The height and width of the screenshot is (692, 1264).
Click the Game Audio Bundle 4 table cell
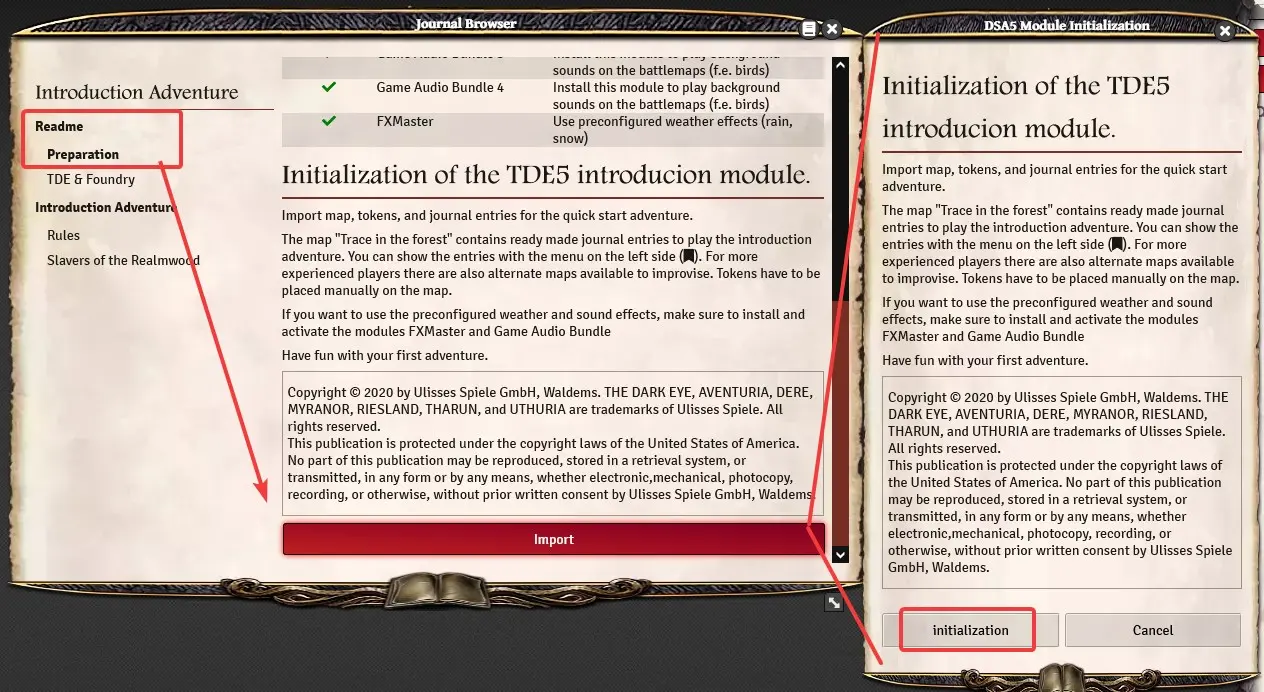coord(440,88)
